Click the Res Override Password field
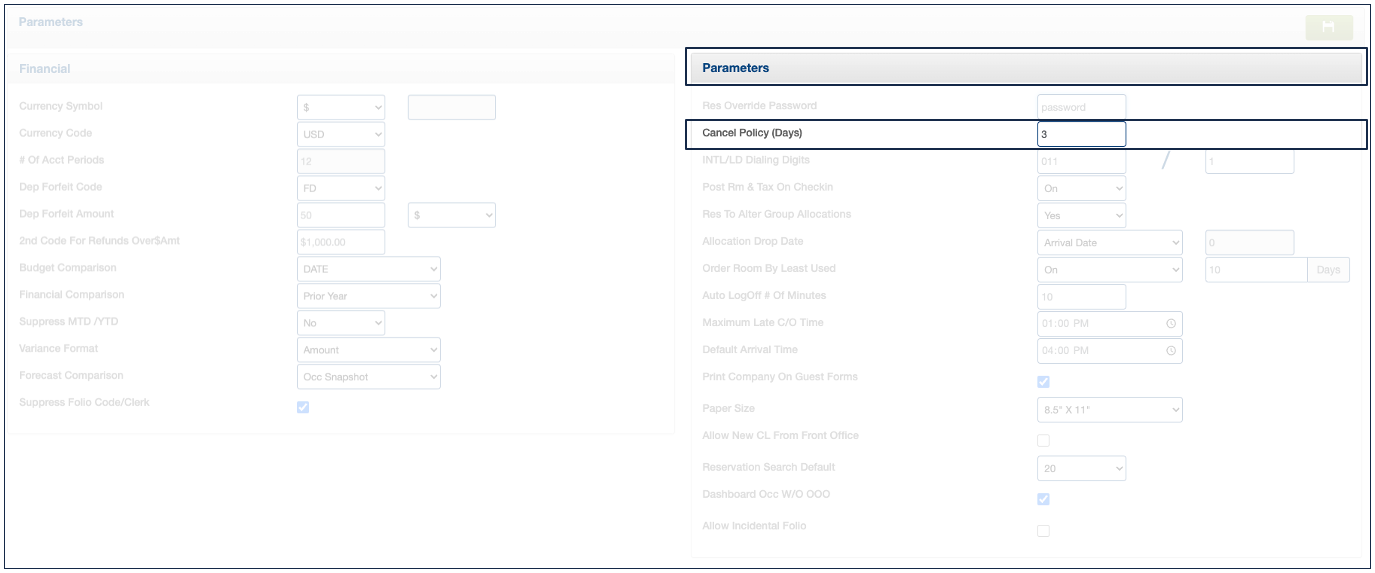 (x=1081, y=107)
